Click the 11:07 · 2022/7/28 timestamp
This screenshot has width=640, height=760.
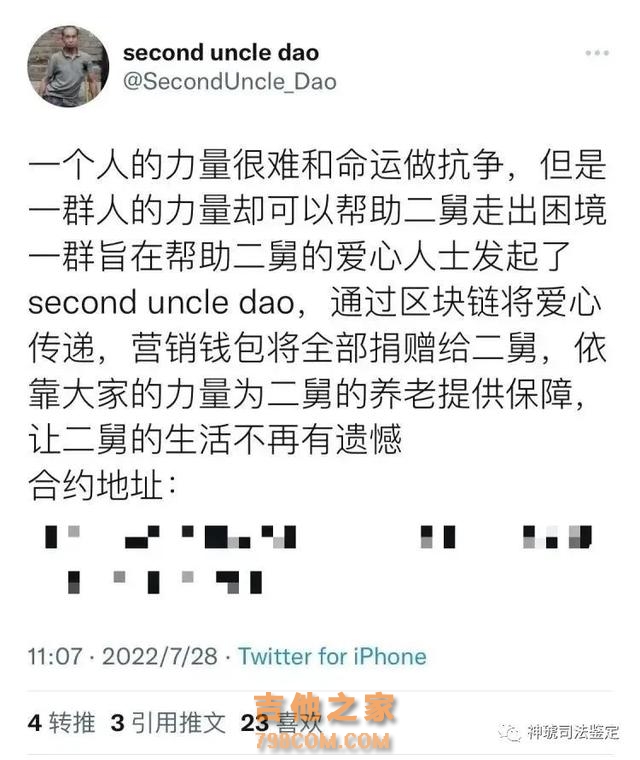123,656
